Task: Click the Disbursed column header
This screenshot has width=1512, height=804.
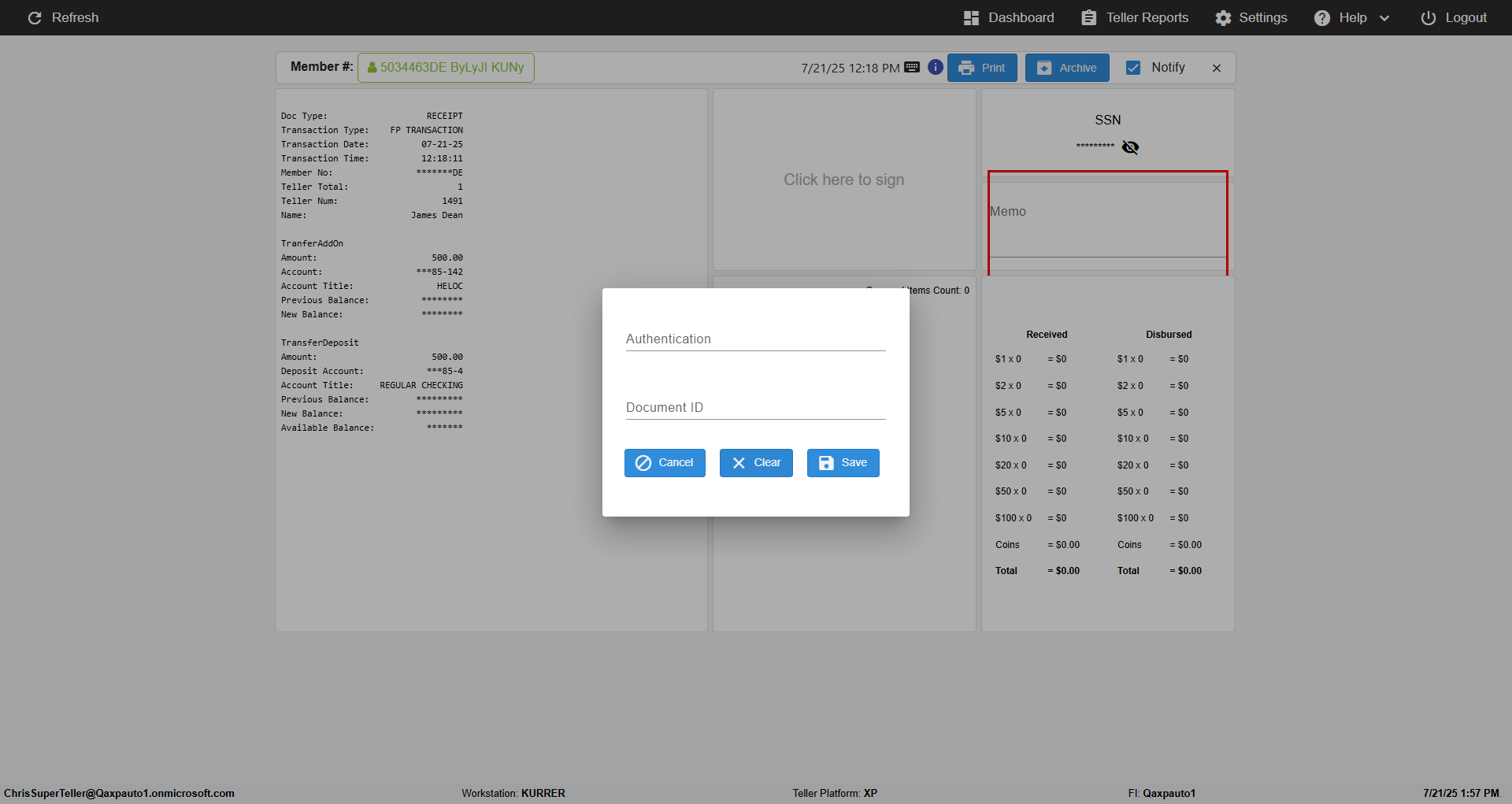Action: click(x=1169, y=335)
